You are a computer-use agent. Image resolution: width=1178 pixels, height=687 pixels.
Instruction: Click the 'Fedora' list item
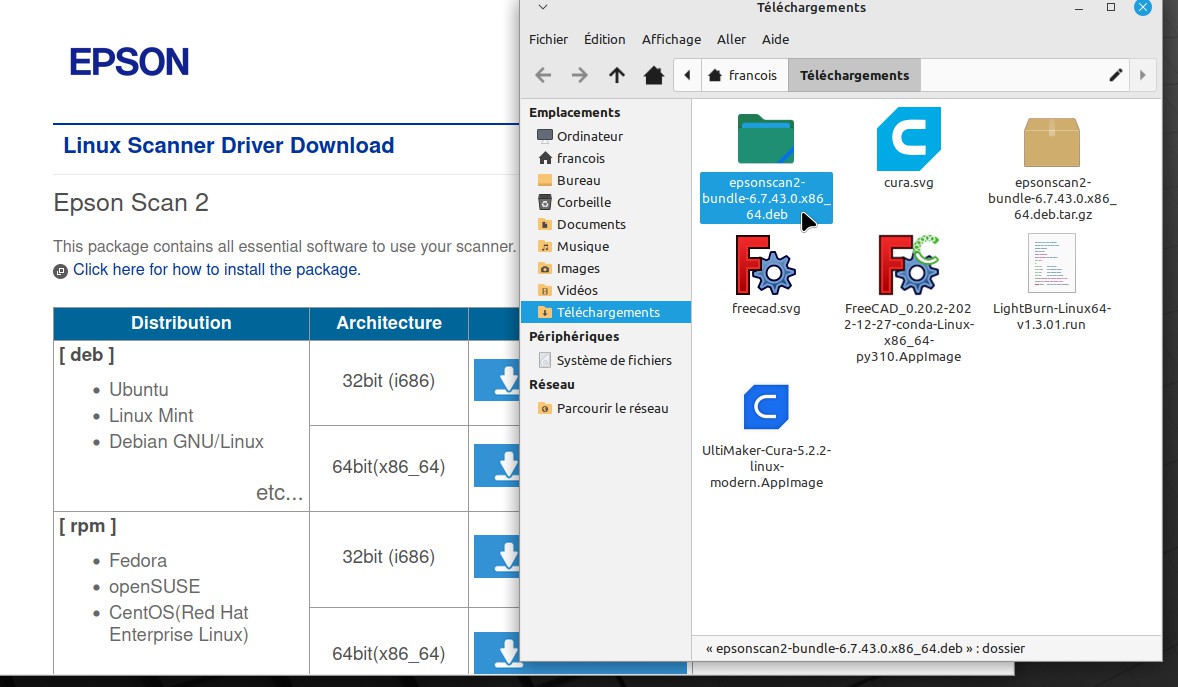point(138,561)
